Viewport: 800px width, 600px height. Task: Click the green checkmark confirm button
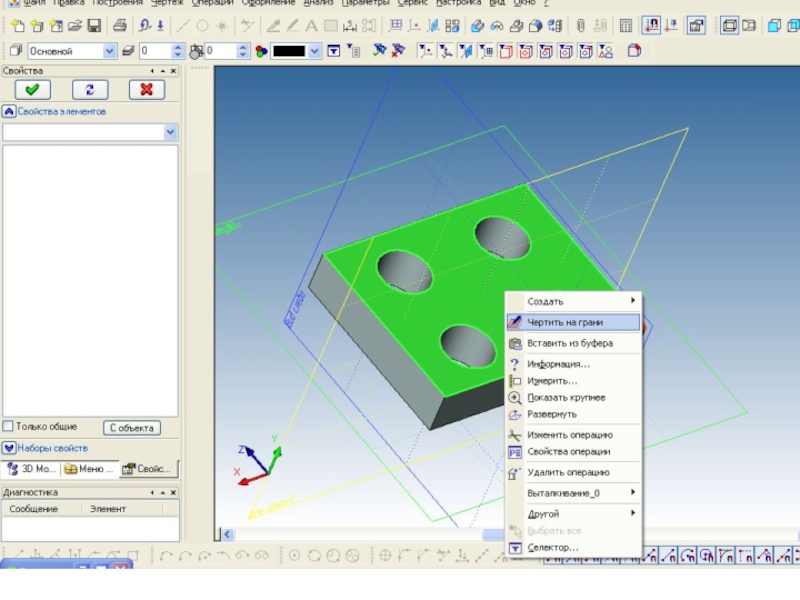pyautogui.click(x=32, y=90)
